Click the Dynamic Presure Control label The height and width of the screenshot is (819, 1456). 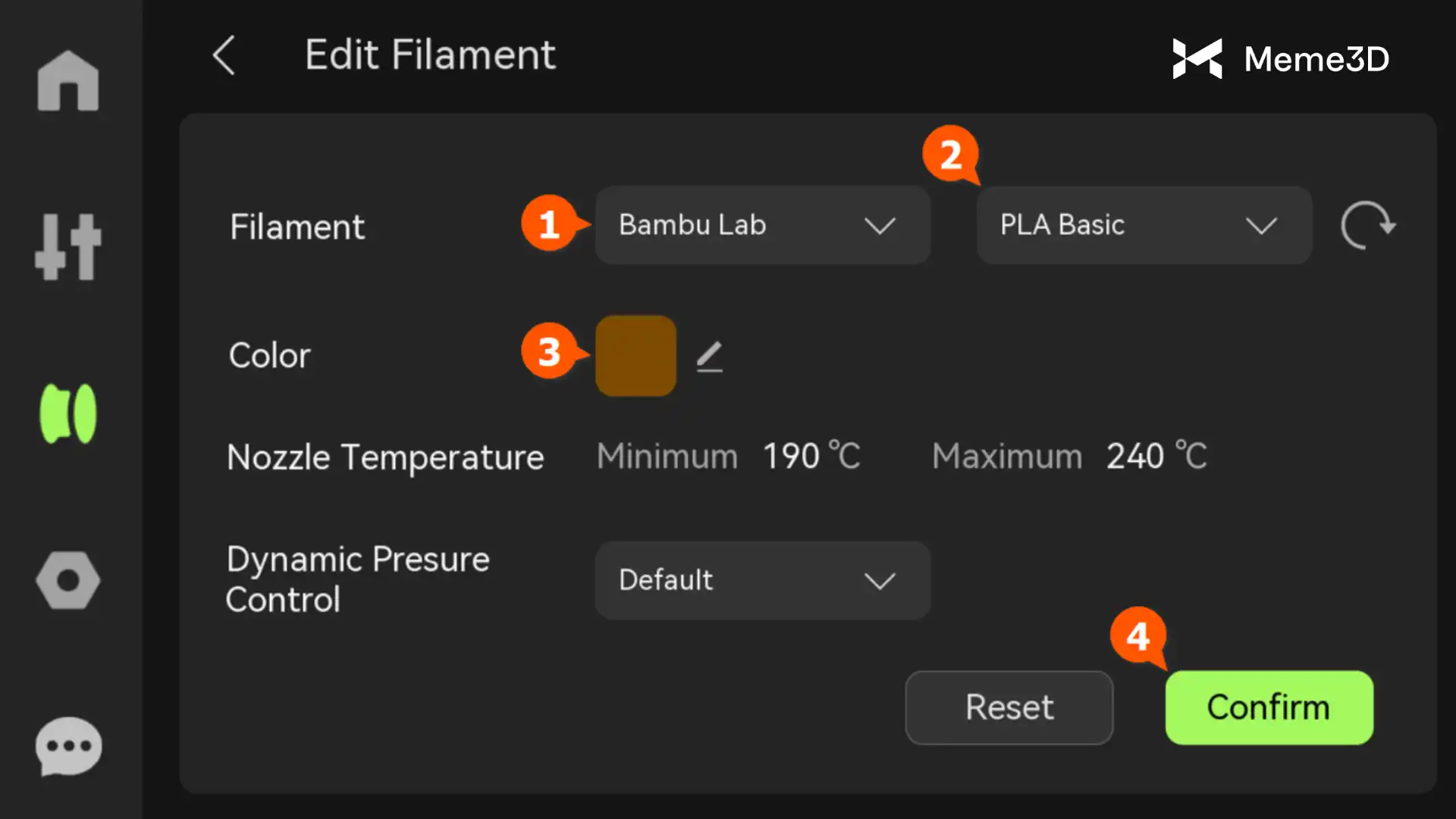(x=358, y=579)
